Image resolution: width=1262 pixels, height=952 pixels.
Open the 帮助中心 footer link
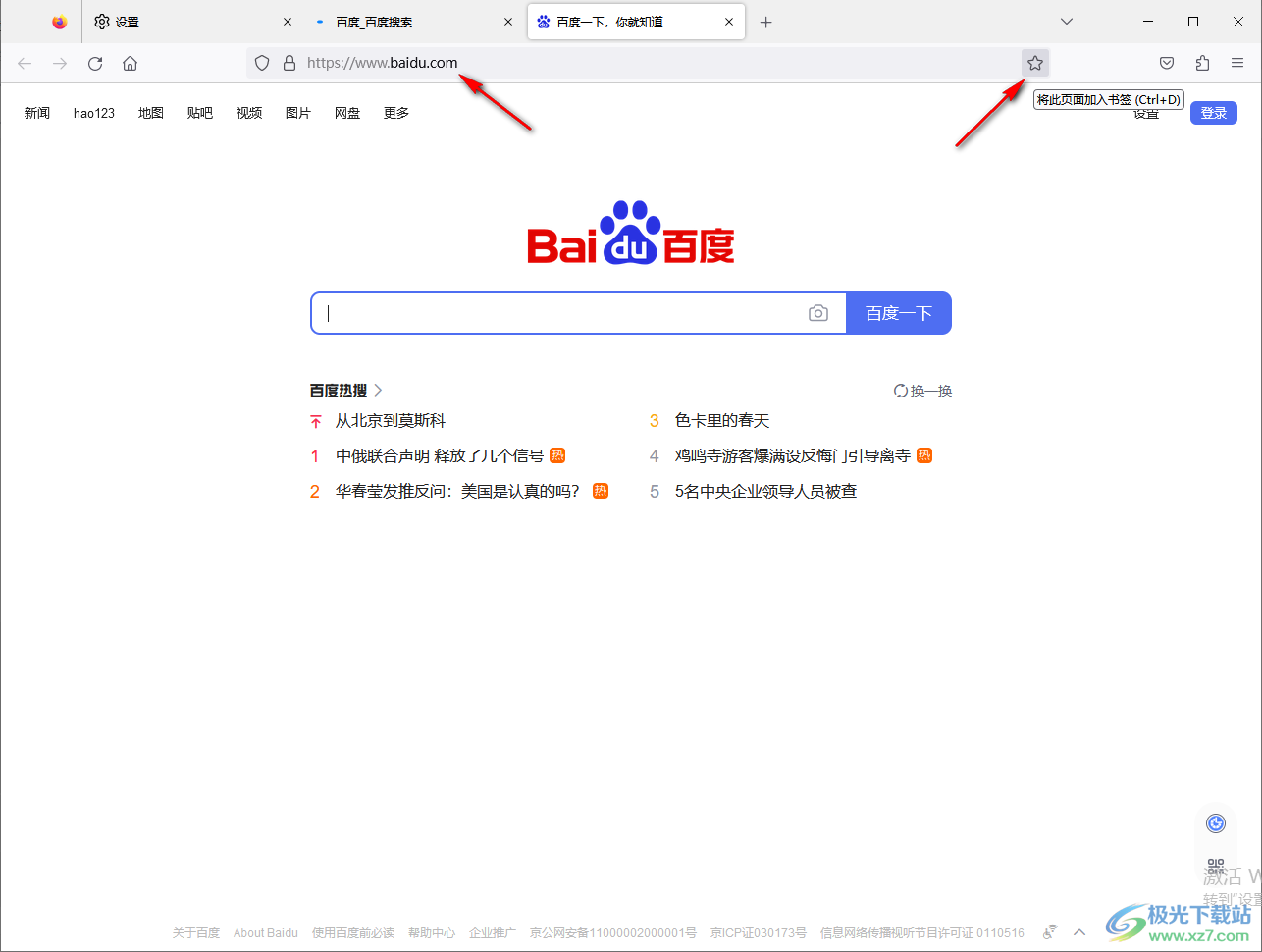pos(432,933)
